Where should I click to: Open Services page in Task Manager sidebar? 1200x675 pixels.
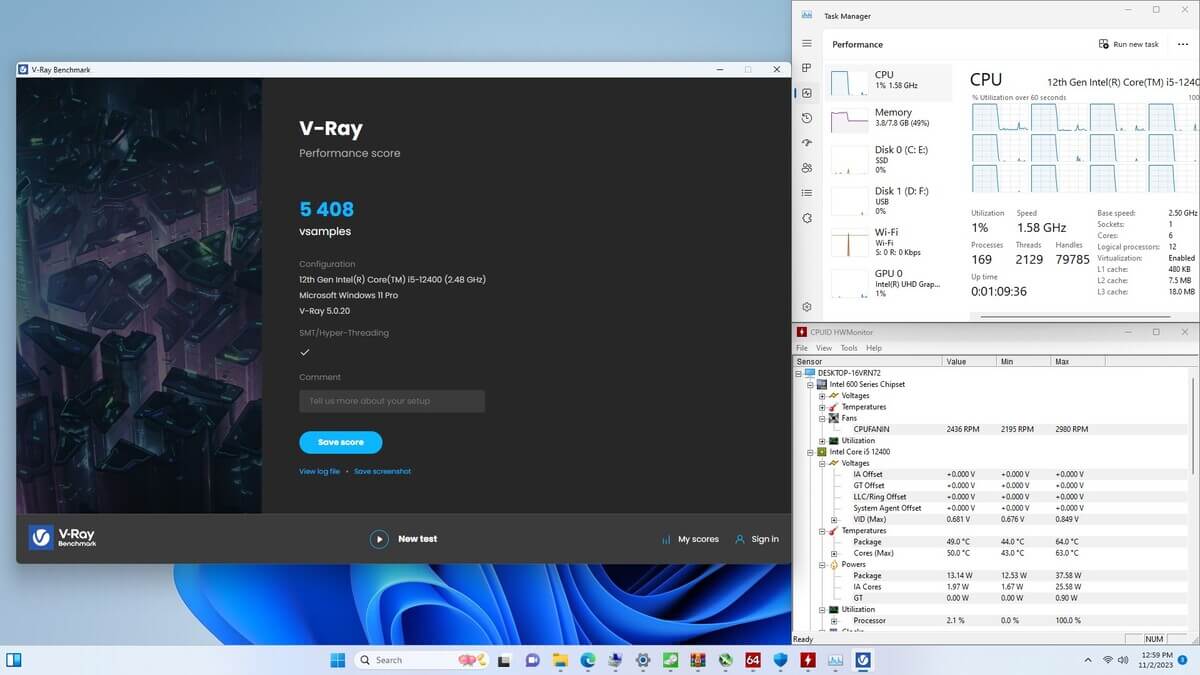(807, 218)
